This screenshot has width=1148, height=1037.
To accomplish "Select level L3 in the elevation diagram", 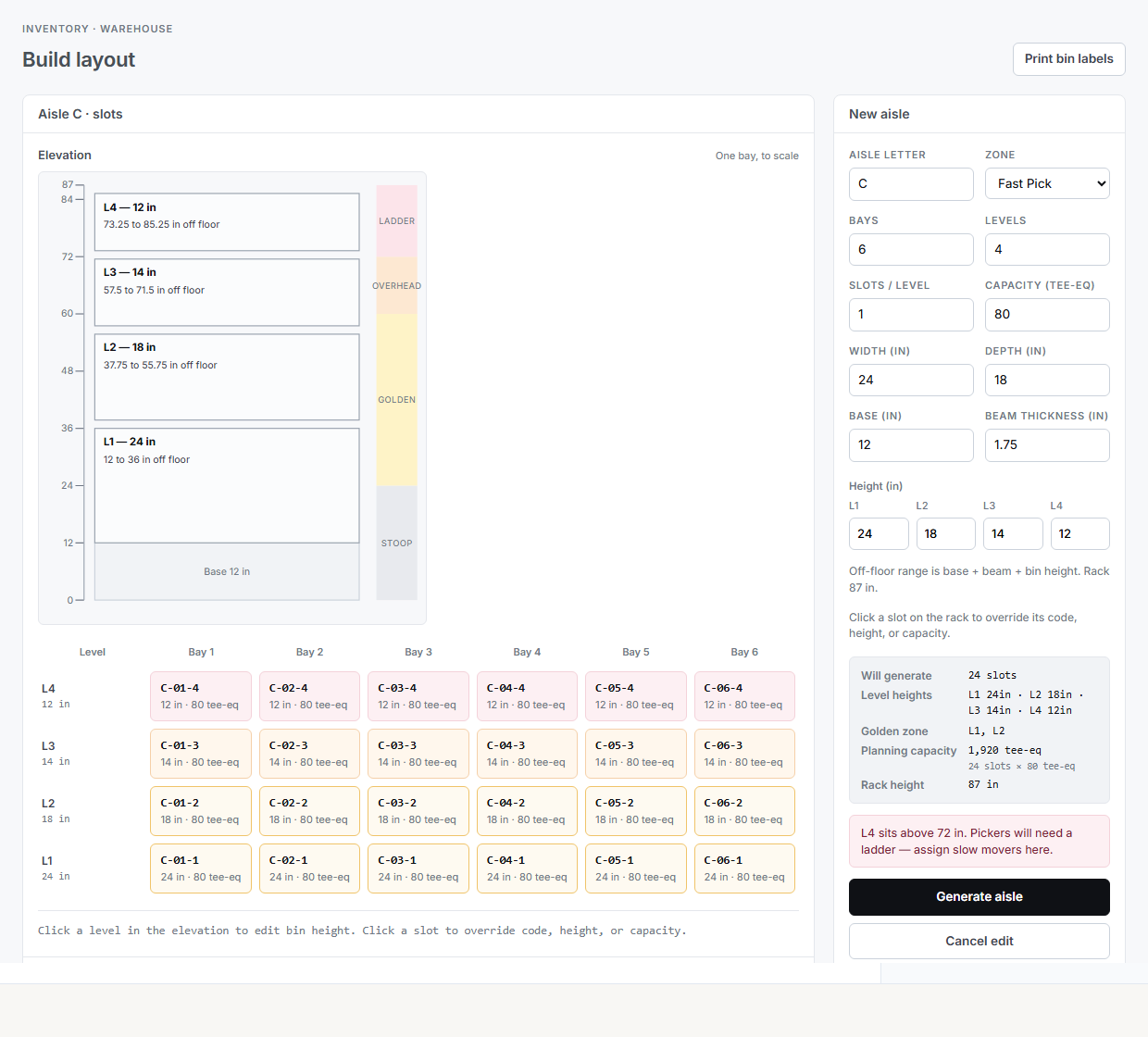I will click(x=227, y=293).
